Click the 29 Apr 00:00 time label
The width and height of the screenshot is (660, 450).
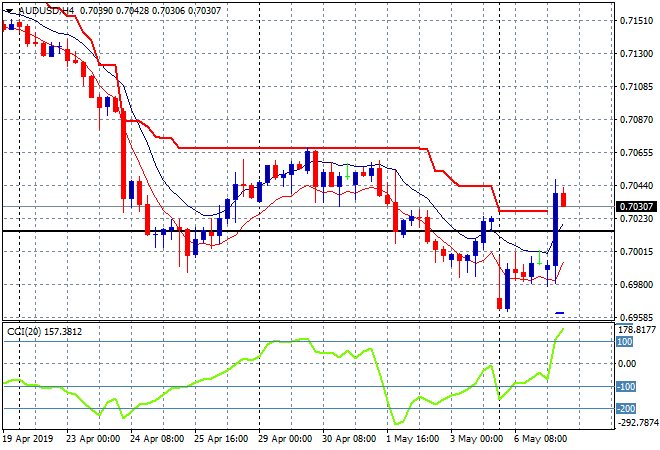pyautogui.click(x=285, y=439)
